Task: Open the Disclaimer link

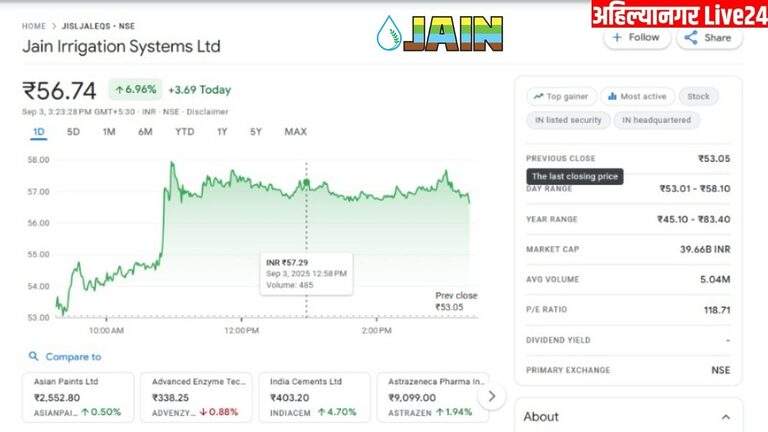Action: pos(210,112)
